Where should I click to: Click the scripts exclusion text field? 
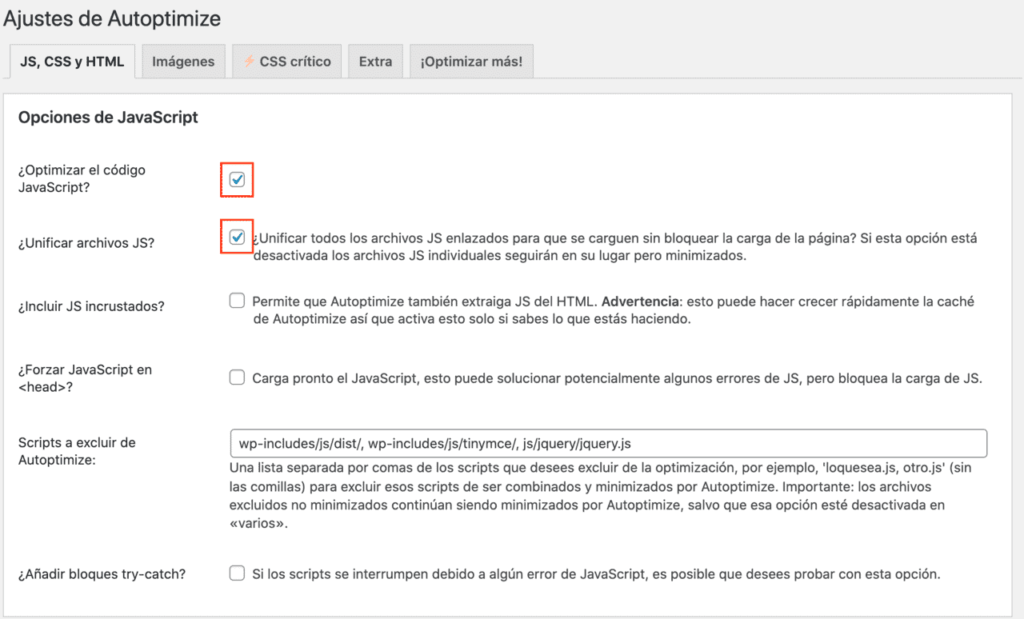pos(607,443)
